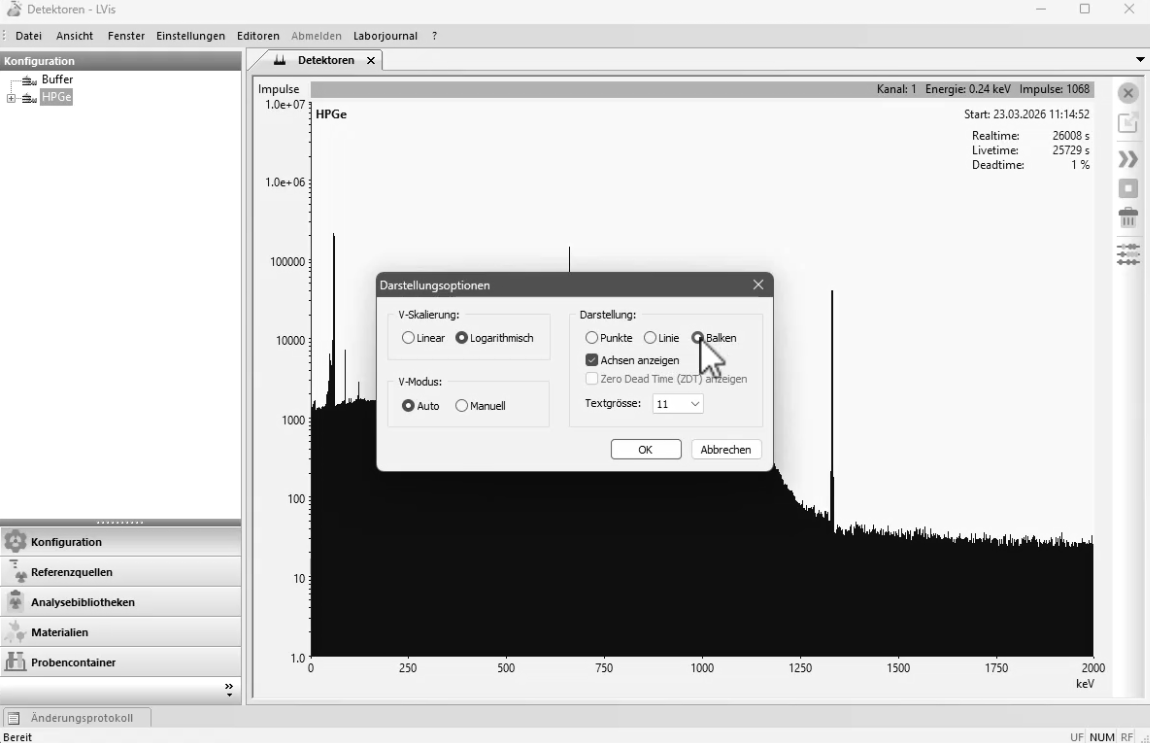Select Manuell V-Modus option
The width and height of the screenshot is (1150, 743).
(x=461, y=406)
